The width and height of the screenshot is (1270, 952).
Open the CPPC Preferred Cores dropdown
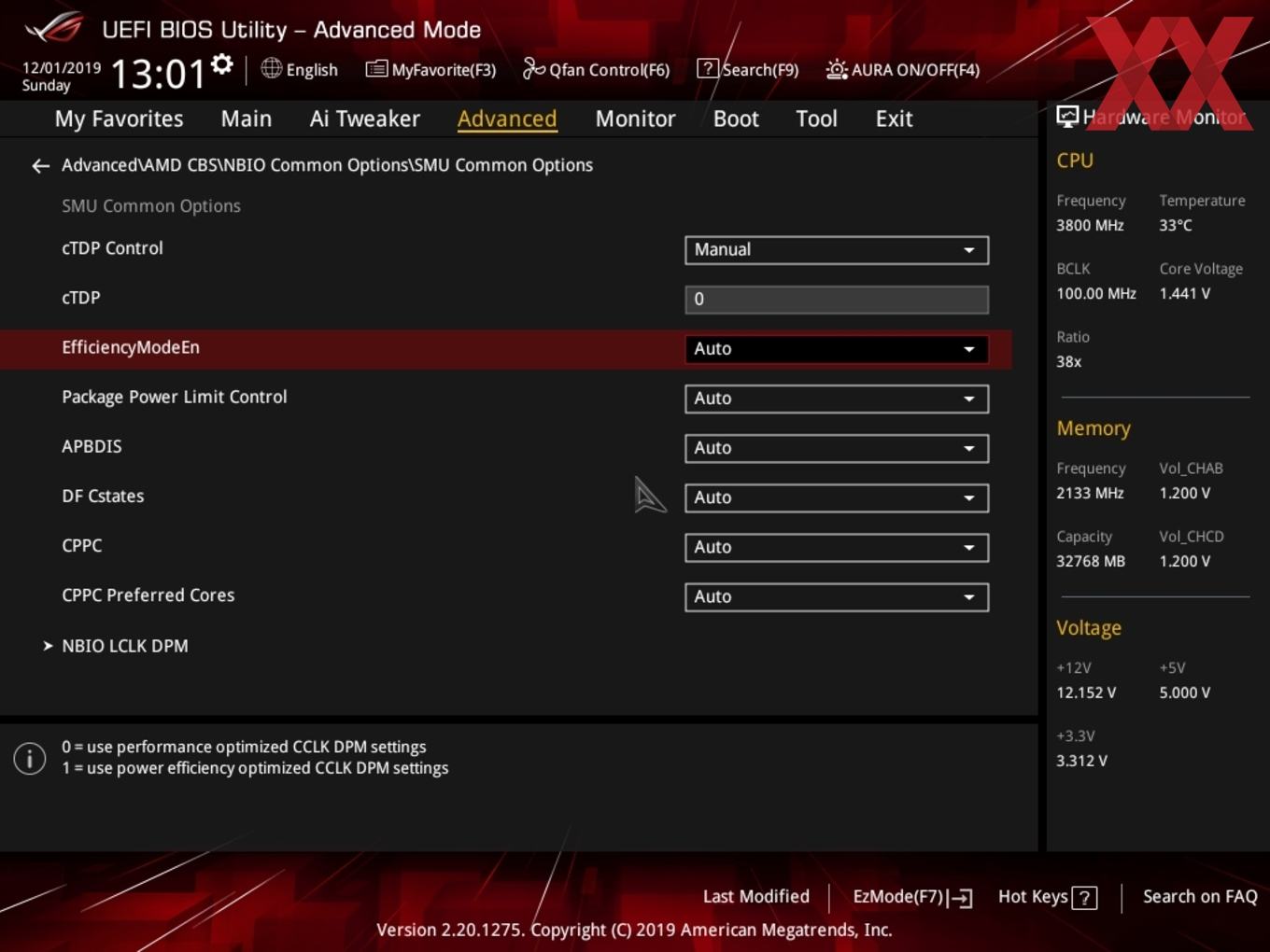837,596
